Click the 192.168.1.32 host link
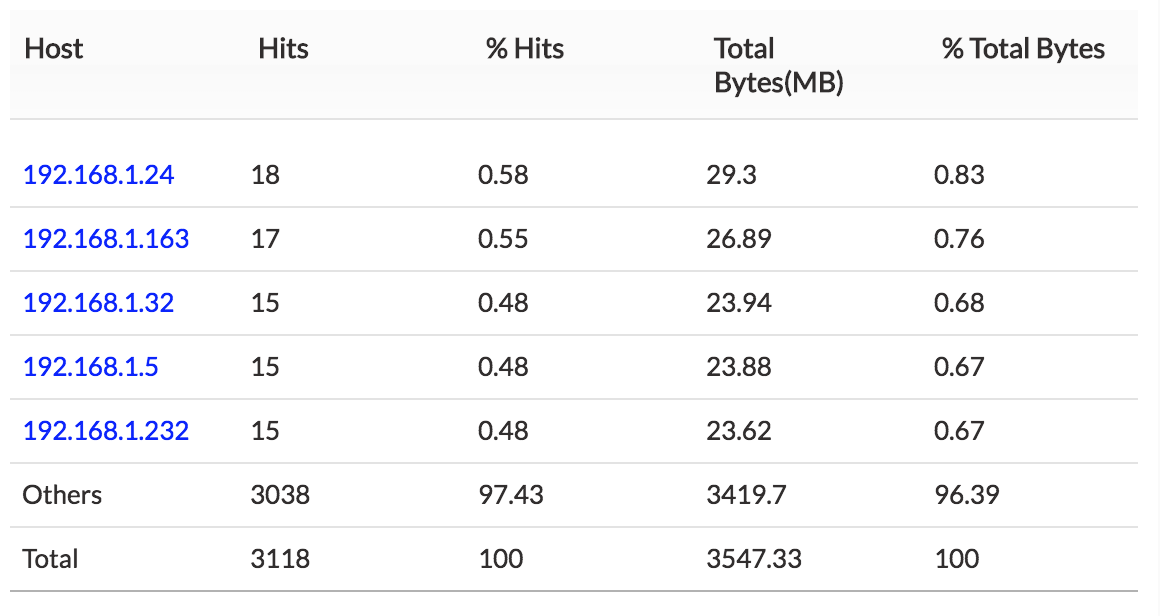Viewport: 1160px width, 616px height. point(98,303)
